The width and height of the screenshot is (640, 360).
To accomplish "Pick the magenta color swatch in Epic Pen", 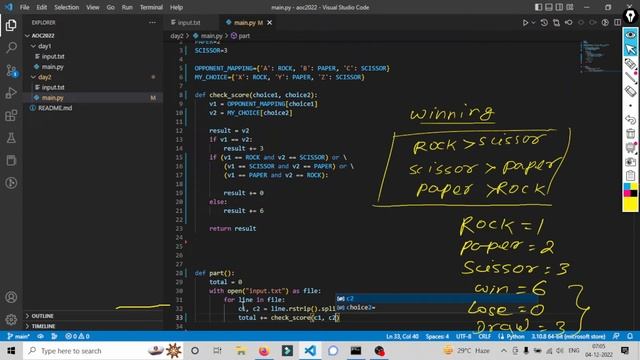I will [x=627, y=193].
